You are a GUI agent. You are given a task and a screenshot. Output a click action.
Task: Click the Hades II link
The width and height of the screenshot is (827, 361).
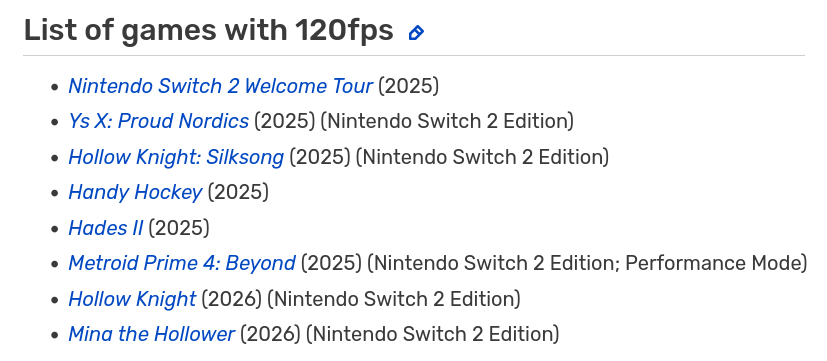coord(105,228)
